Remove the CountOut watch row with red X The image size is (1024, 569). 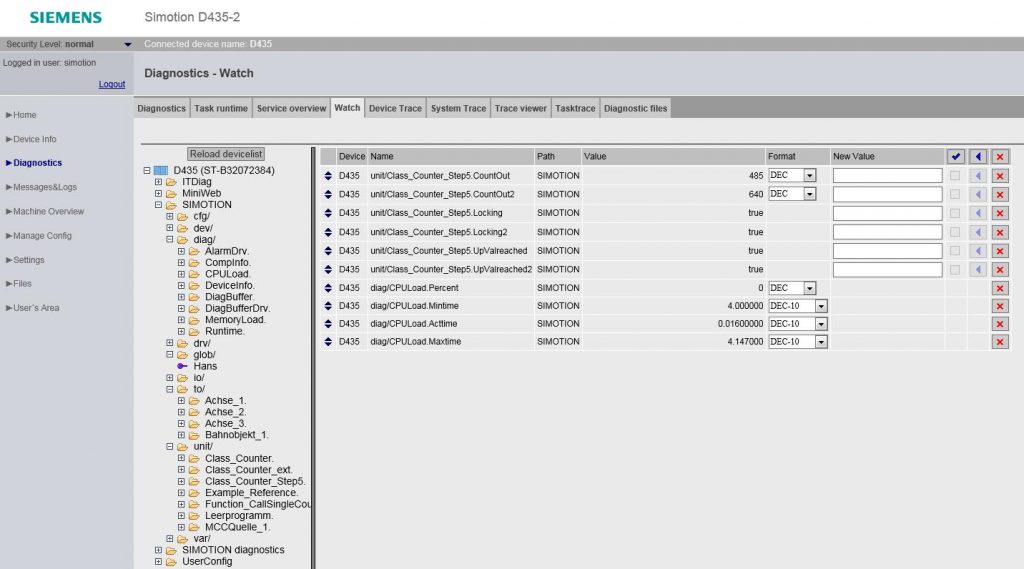point(1000,176)
